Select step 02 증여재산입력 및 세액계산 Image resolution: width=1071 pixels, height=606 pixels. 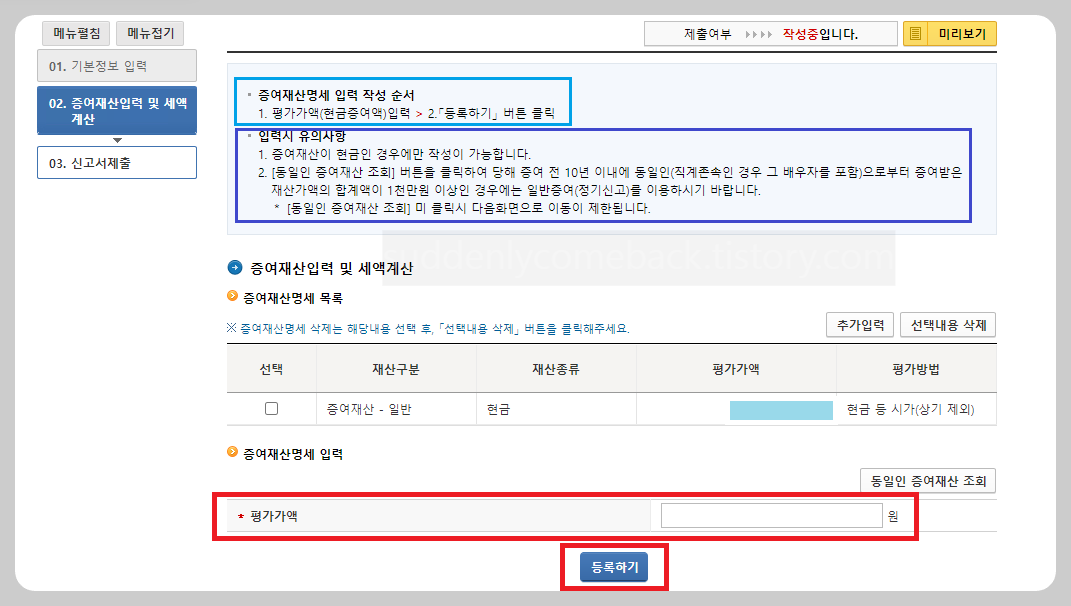116,110
